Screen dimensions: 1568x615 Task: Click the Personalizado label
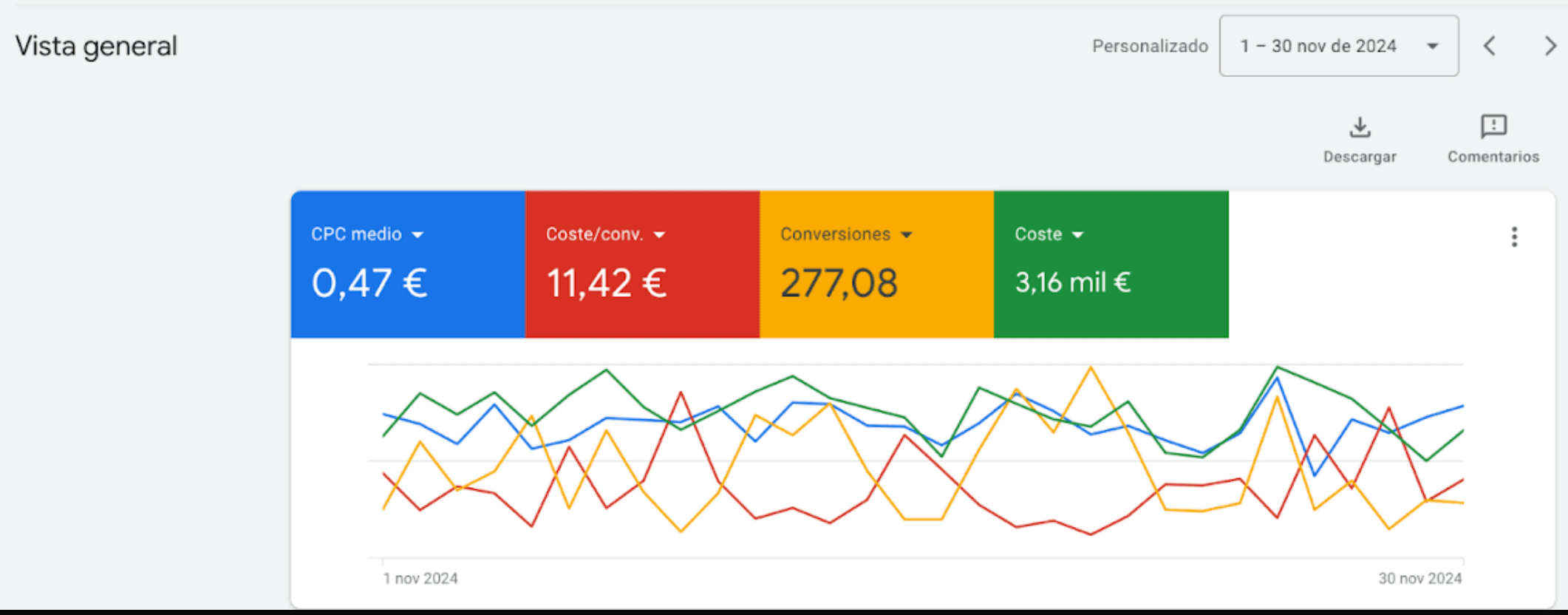pos(1150,47)
